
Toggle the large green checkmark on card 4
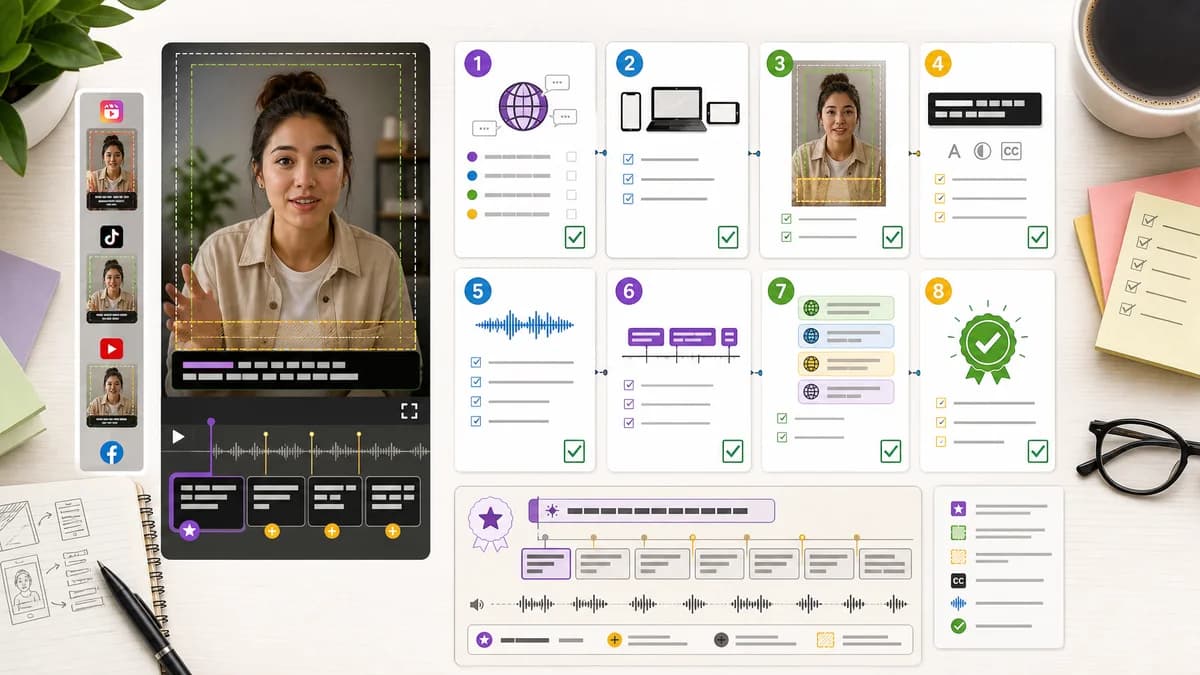coord(1038,237)
